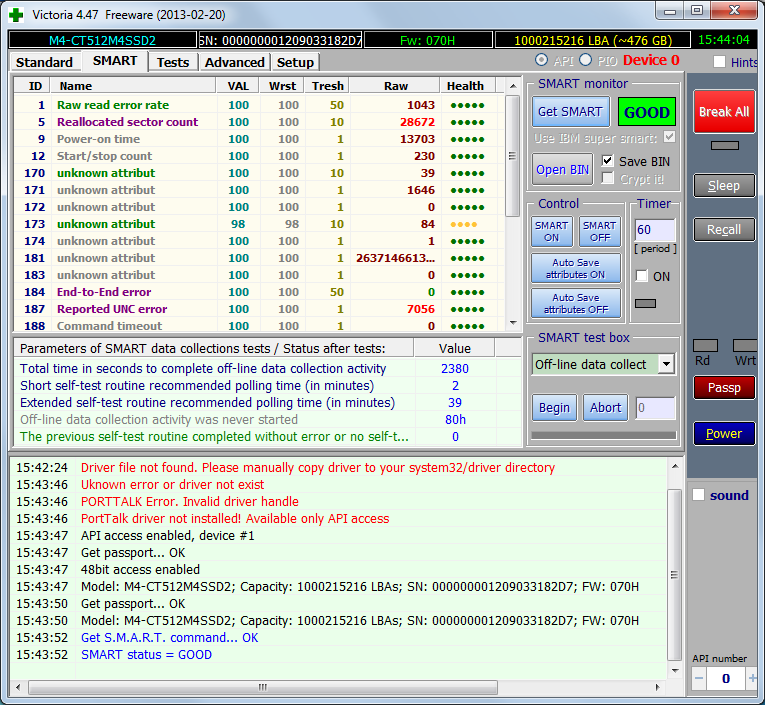
Task: Click the Sleep button
Action: click(724, 185)
